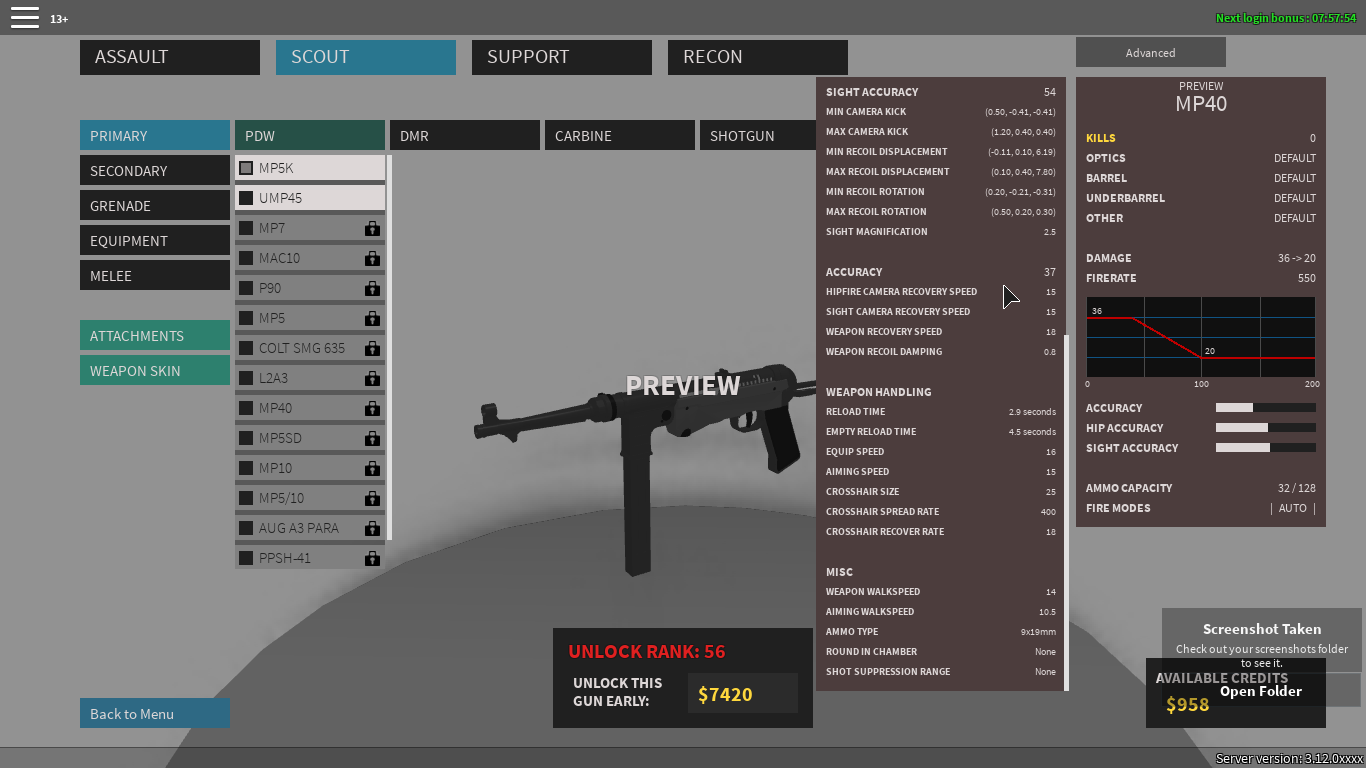Choose the PDW weapon category
Screen dimensions: 1366x768
310,135
